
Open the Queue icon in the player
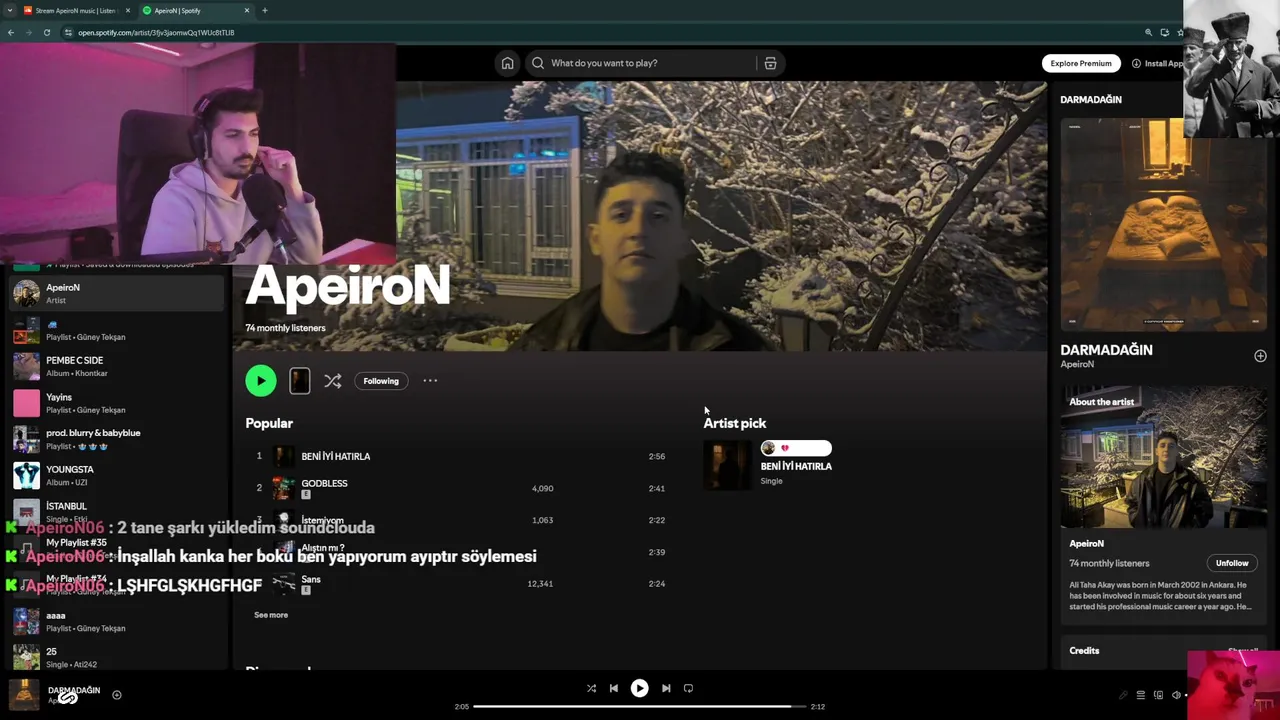[1140, 695]
